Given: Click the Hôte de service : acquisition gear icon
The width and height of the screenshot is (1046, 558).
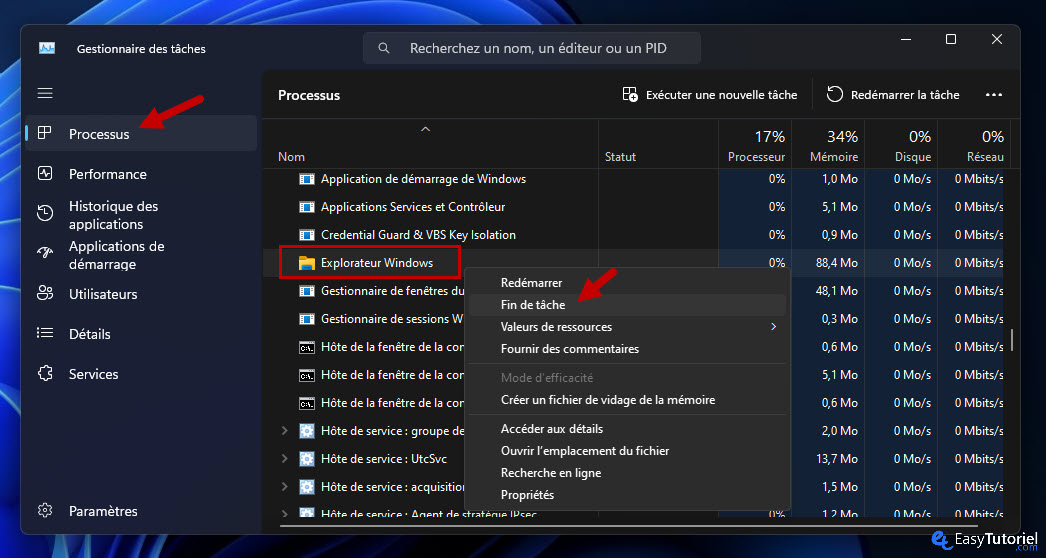Looking at the screenshot, I should pos(306,487).
